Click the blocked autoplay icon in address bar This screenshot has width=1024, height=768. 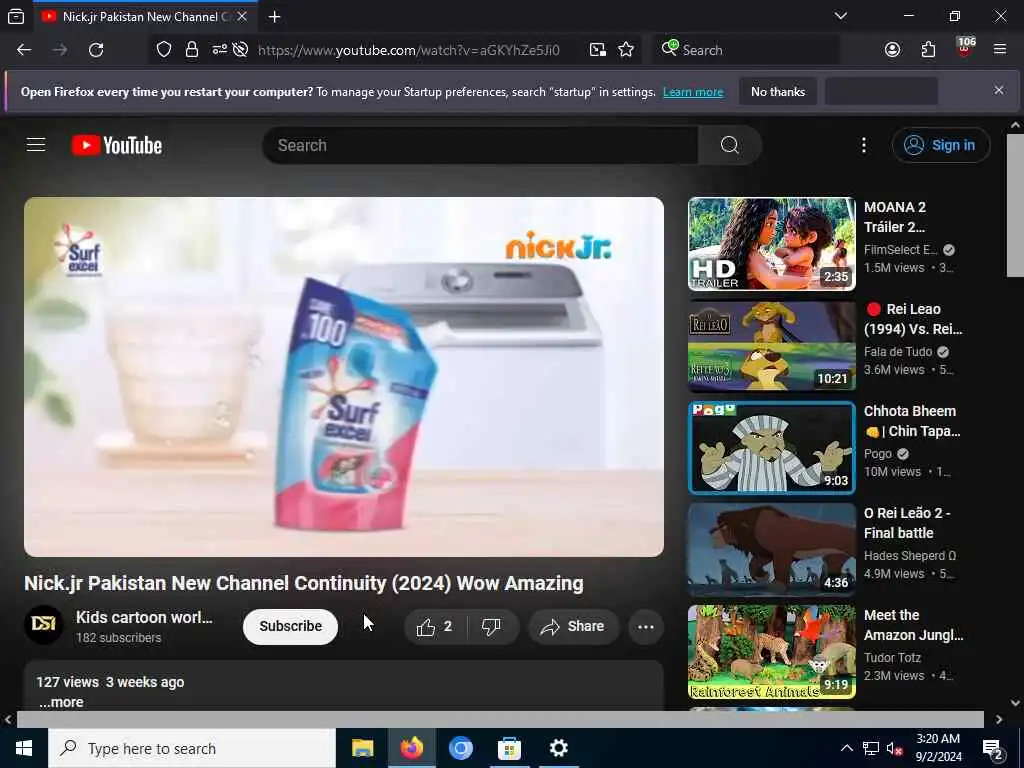click(x=240, y=50)
